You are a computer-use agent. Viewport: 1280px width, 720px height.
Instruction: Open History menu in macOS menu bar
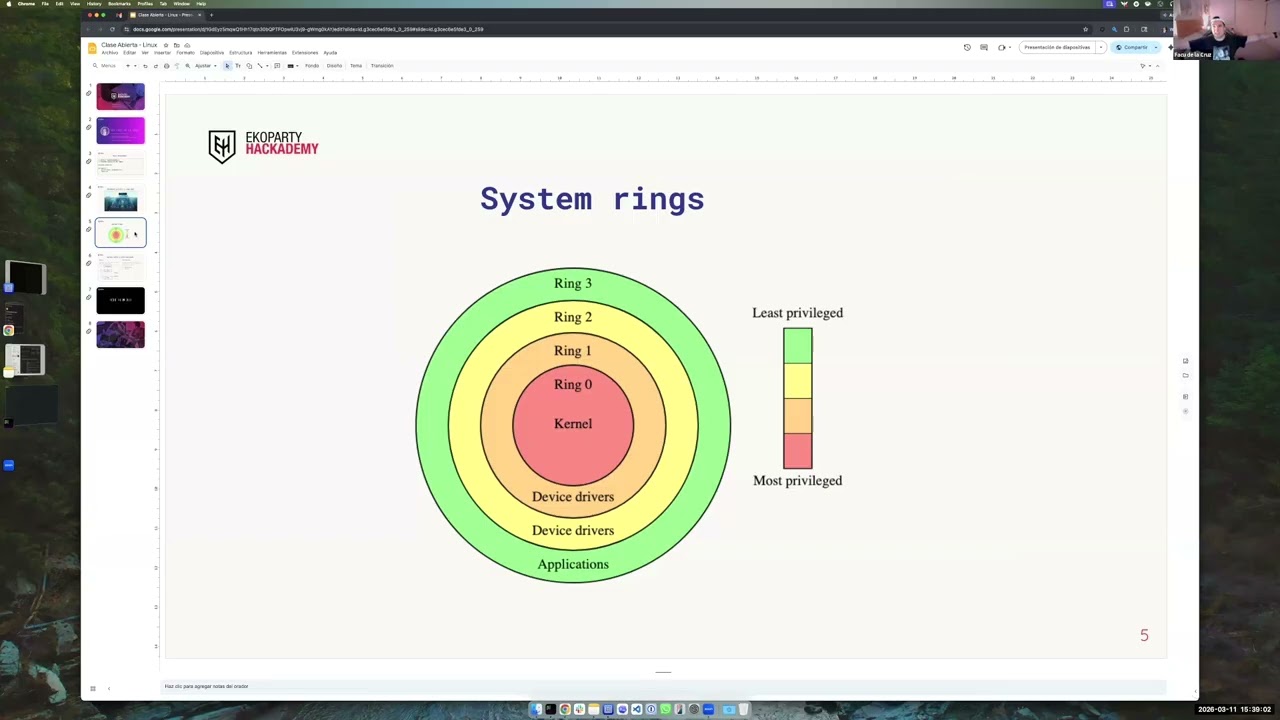(94, 4)
